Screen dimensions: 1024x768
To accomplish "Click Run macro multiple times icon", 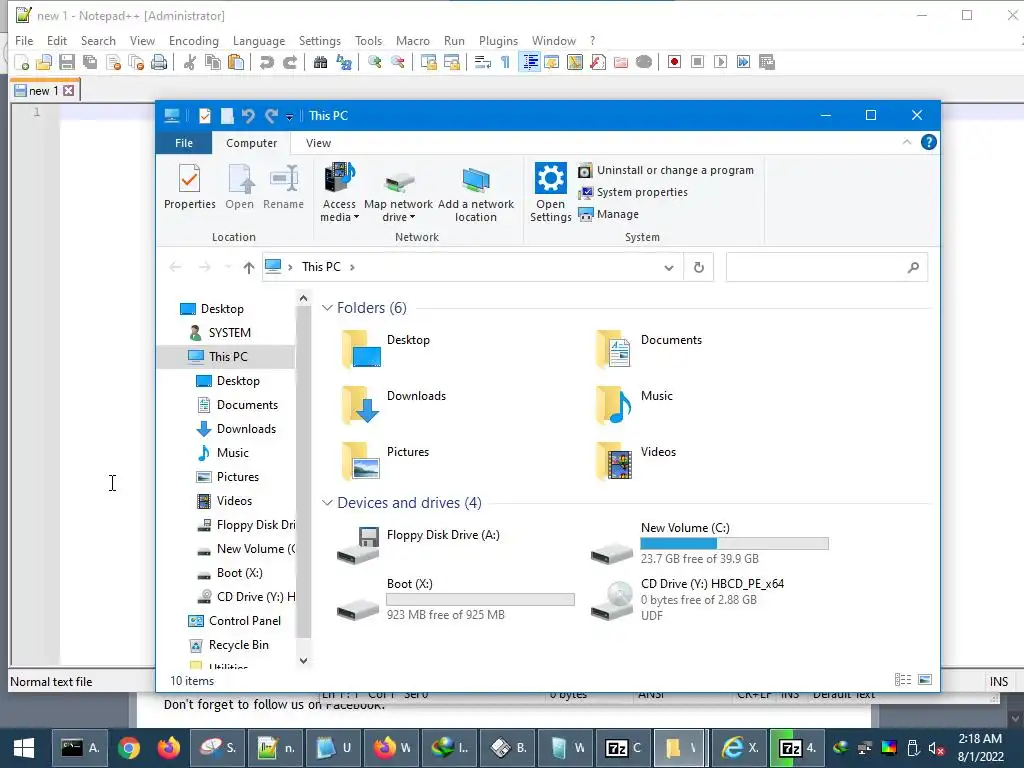I will [x=743, y=62].
